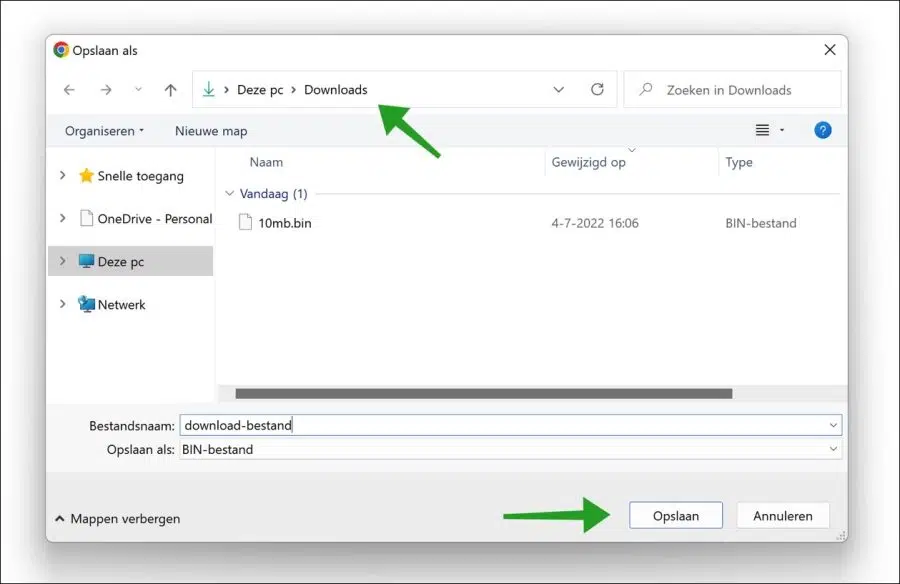900x584 pixels.
Task: Click the Chrome icon in title bar
Action: [61, 50]
